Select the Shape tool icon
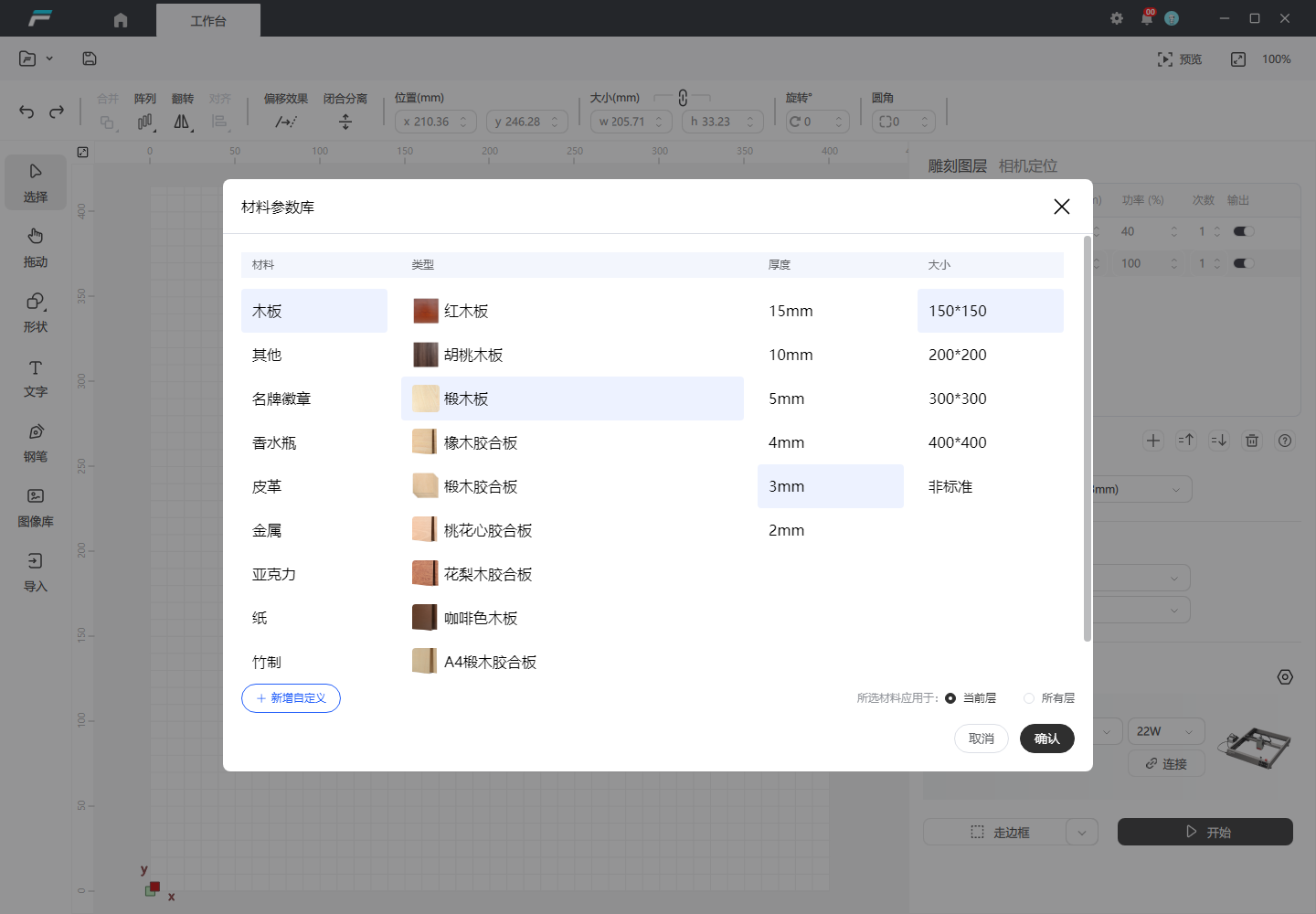The height and width of the screenshot is (914, 1316). 35,303
